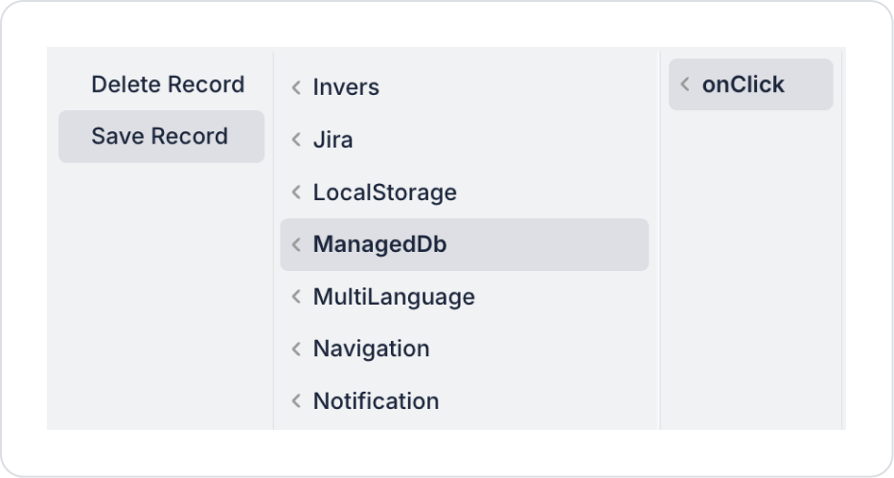Select the highlighted ManagedDb item
The width and height of the screenshot is (894, 478).
380,245
